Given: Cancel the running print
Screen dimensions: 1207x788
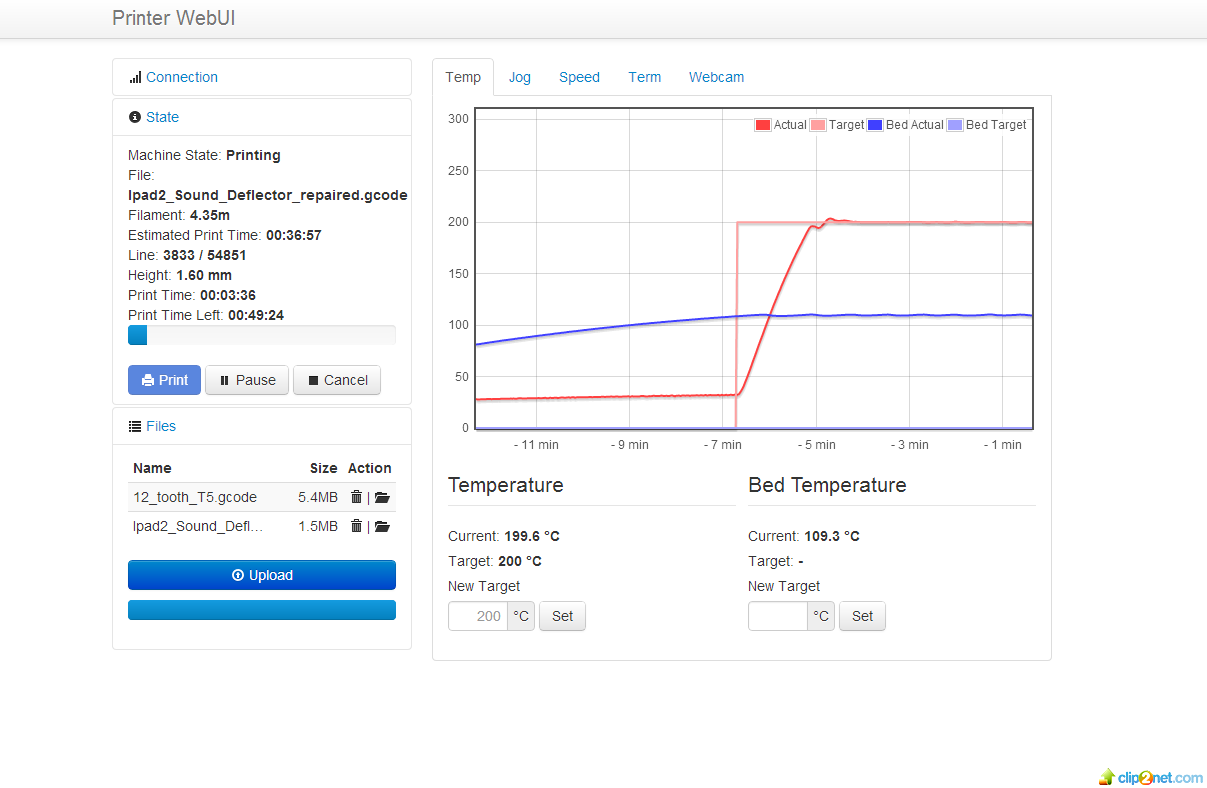Looking at the screenshot, I should (x=337, y=380).
